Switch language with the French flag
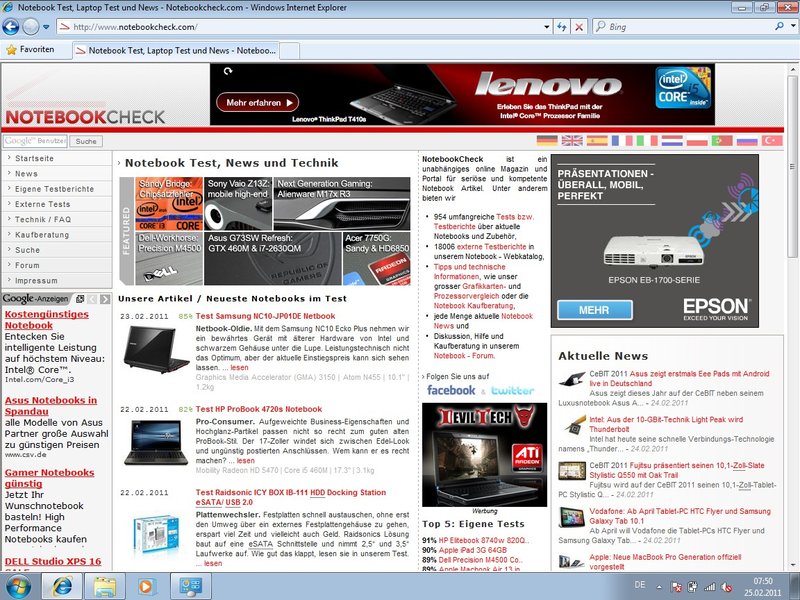The width and height of the screenshot is (800, 600). [622, 140]
